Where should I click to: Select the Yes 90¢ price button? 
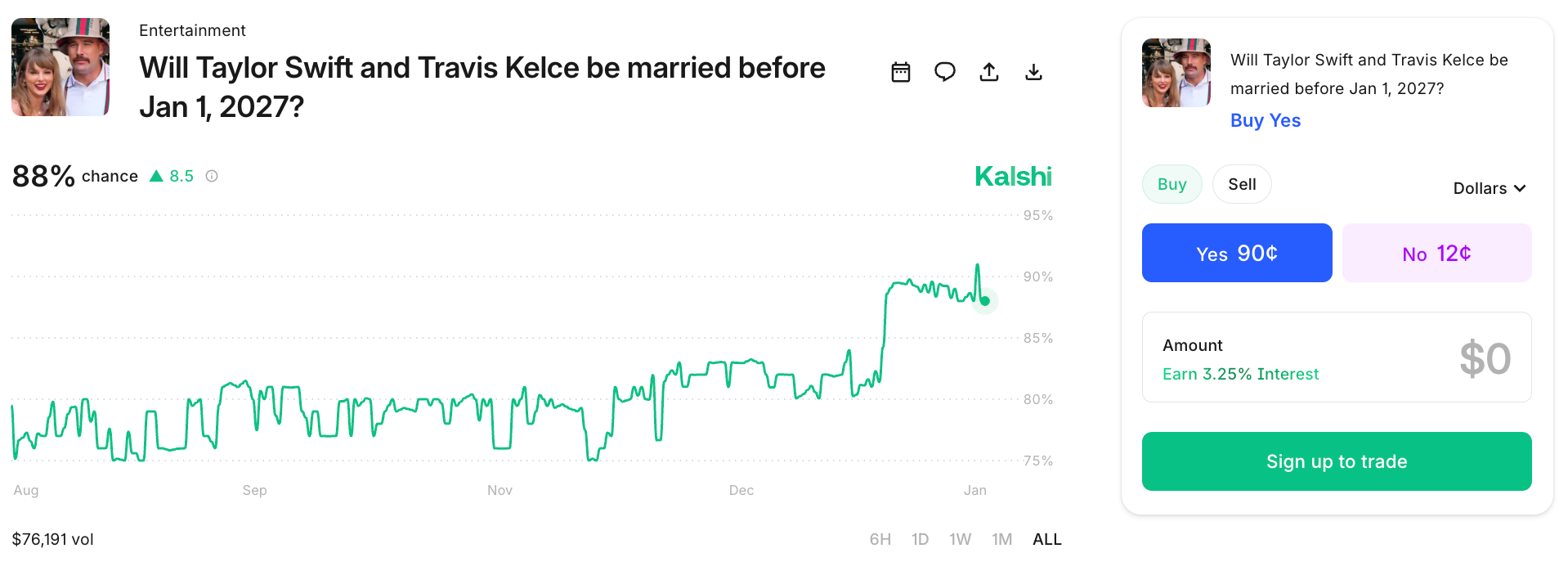coord(1236,252)
